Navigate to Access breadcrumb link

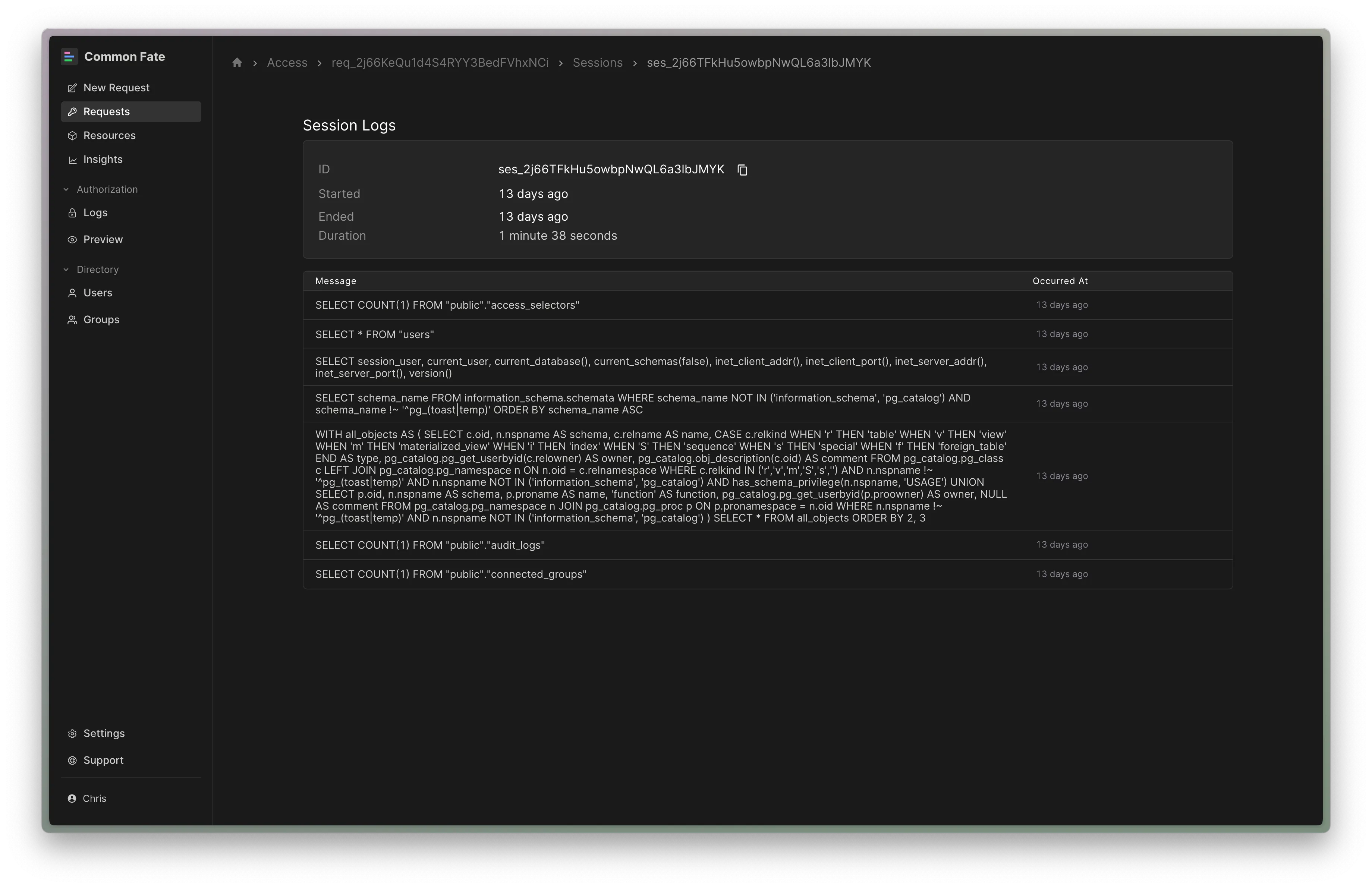point(286,63)
